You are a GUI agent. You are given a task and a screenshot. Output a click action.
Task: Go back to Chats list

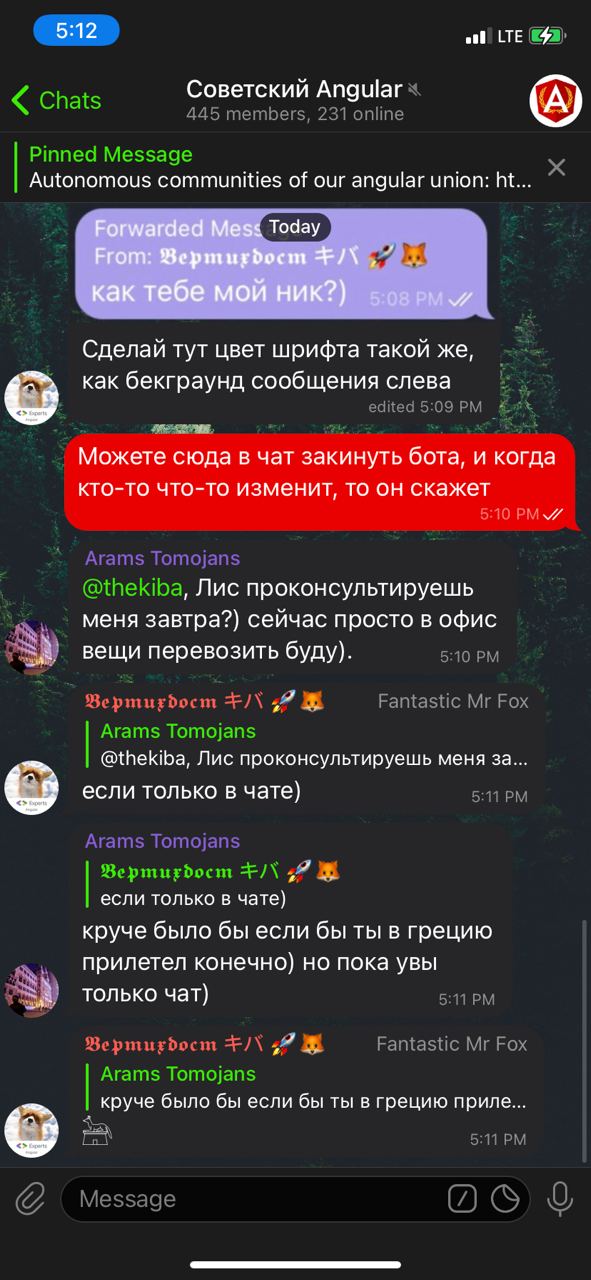56,100
